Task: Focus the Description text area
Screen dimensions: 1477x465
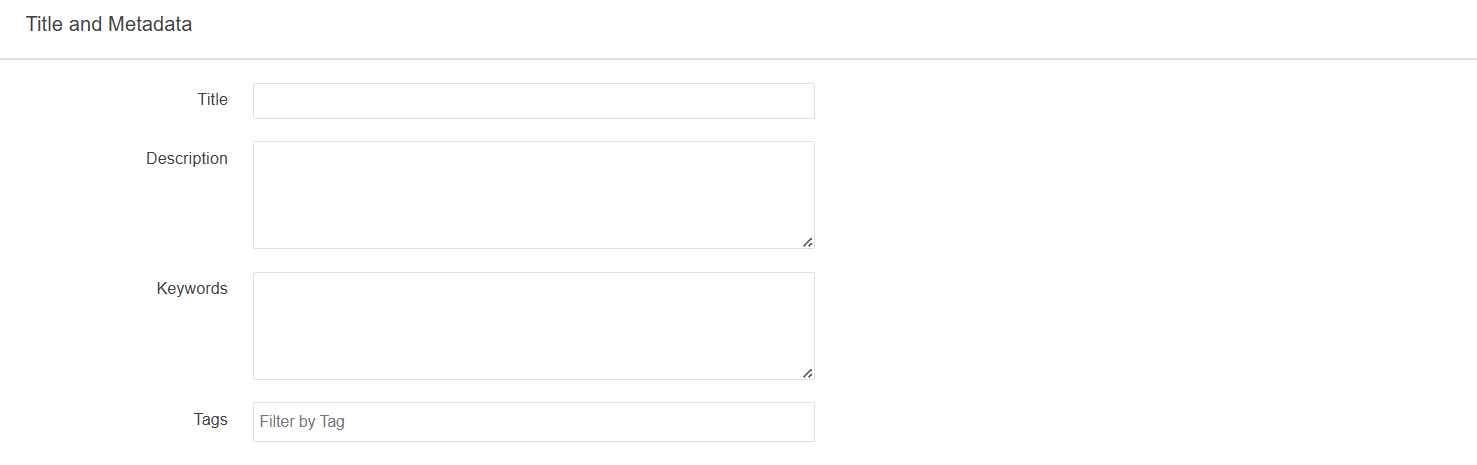Action: point(533,194)
